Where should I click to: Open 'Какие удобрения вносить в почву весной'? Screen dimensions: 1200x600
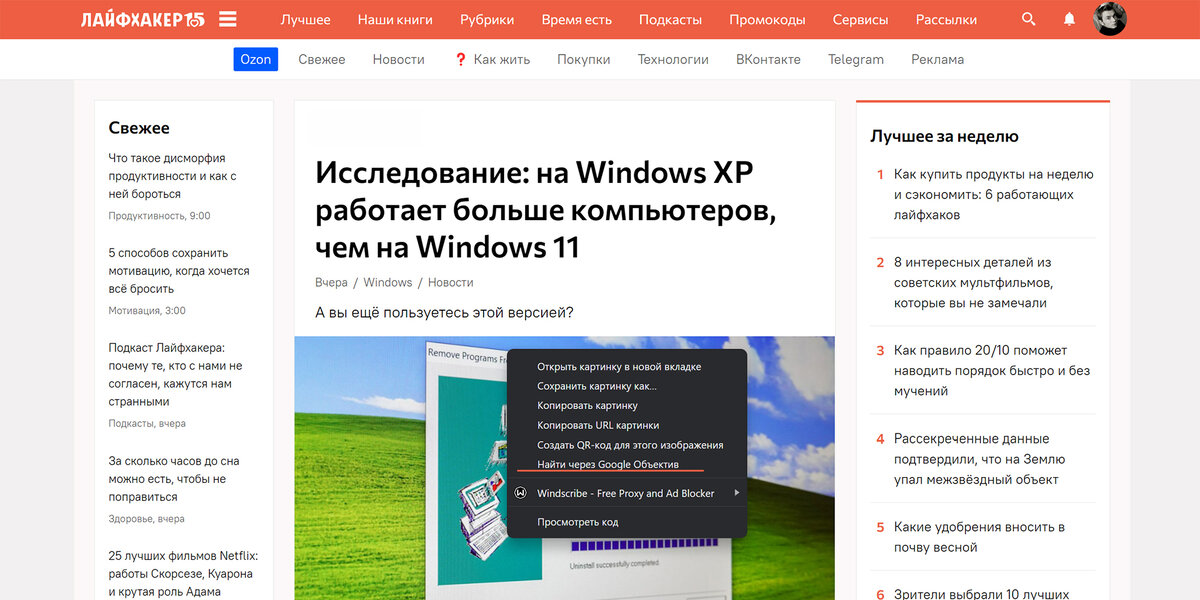979,537
